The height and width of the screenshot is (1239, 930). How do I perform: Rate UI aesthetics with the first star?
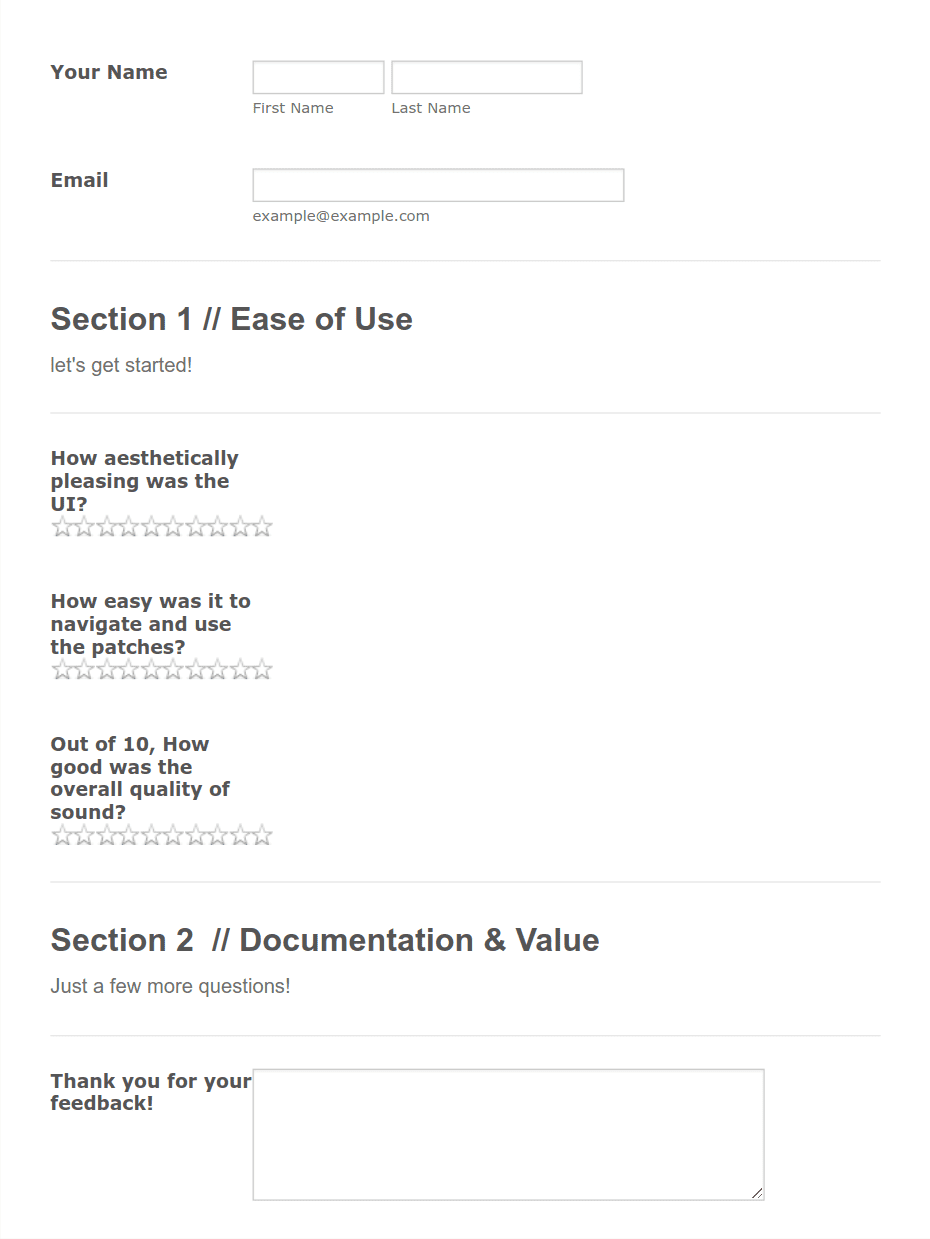click(62, 527)
